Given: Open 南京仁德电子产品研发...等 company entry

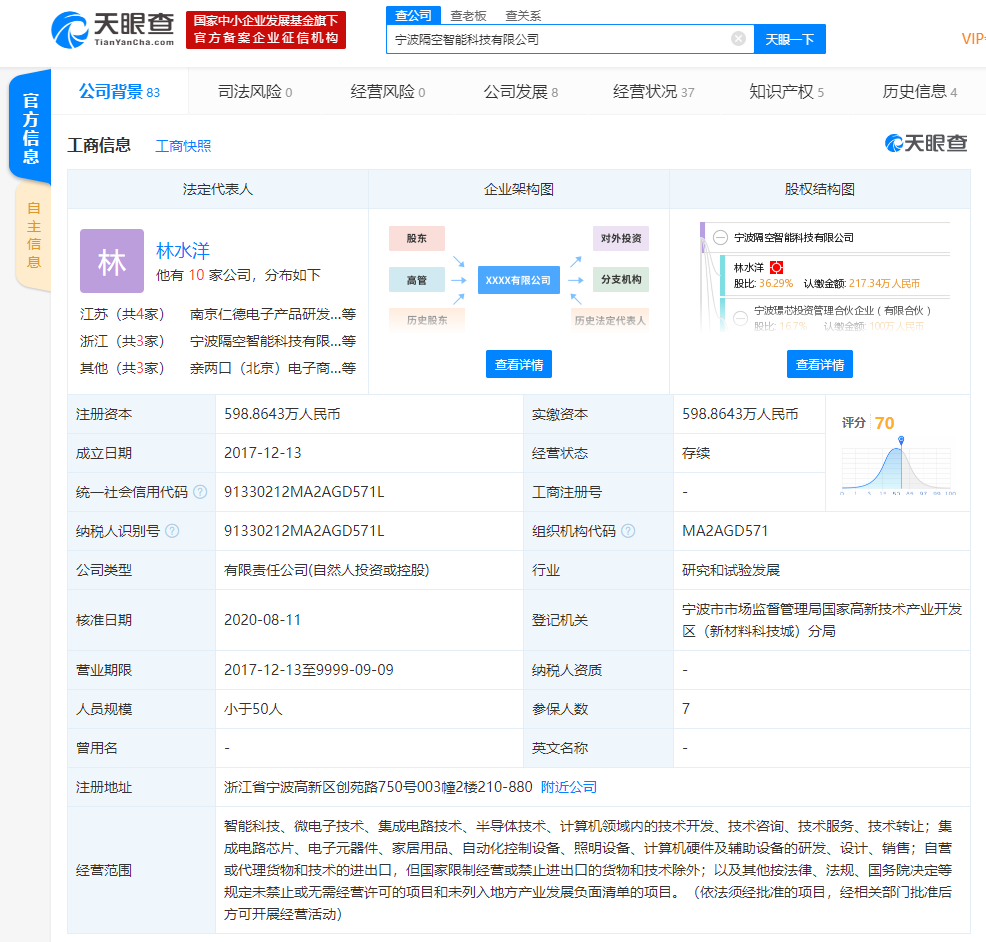Looking at the screenshot, I should click(x=273, y=314).
